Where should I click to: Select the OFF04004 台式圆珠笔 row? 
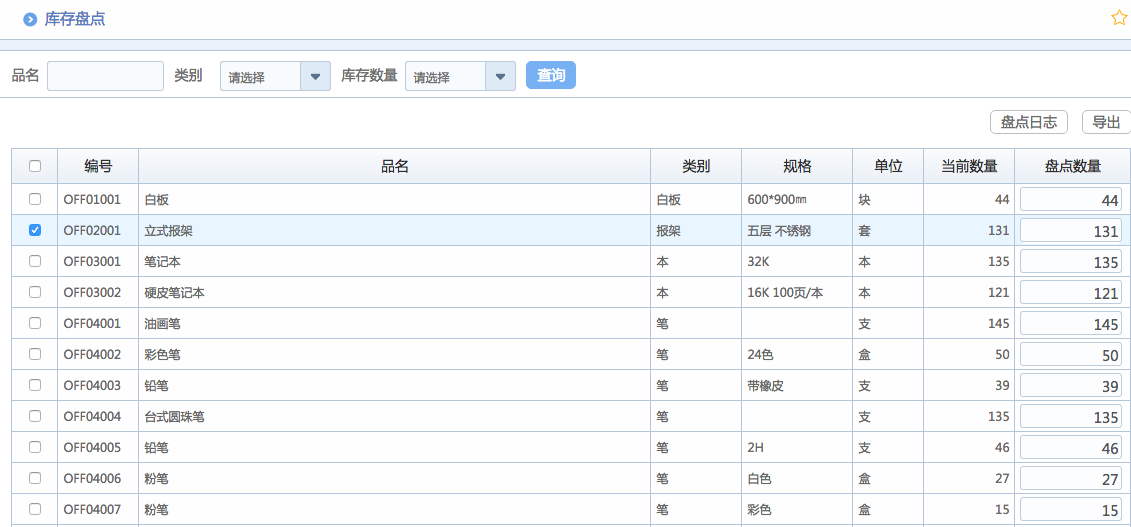(x=35, y=416)
